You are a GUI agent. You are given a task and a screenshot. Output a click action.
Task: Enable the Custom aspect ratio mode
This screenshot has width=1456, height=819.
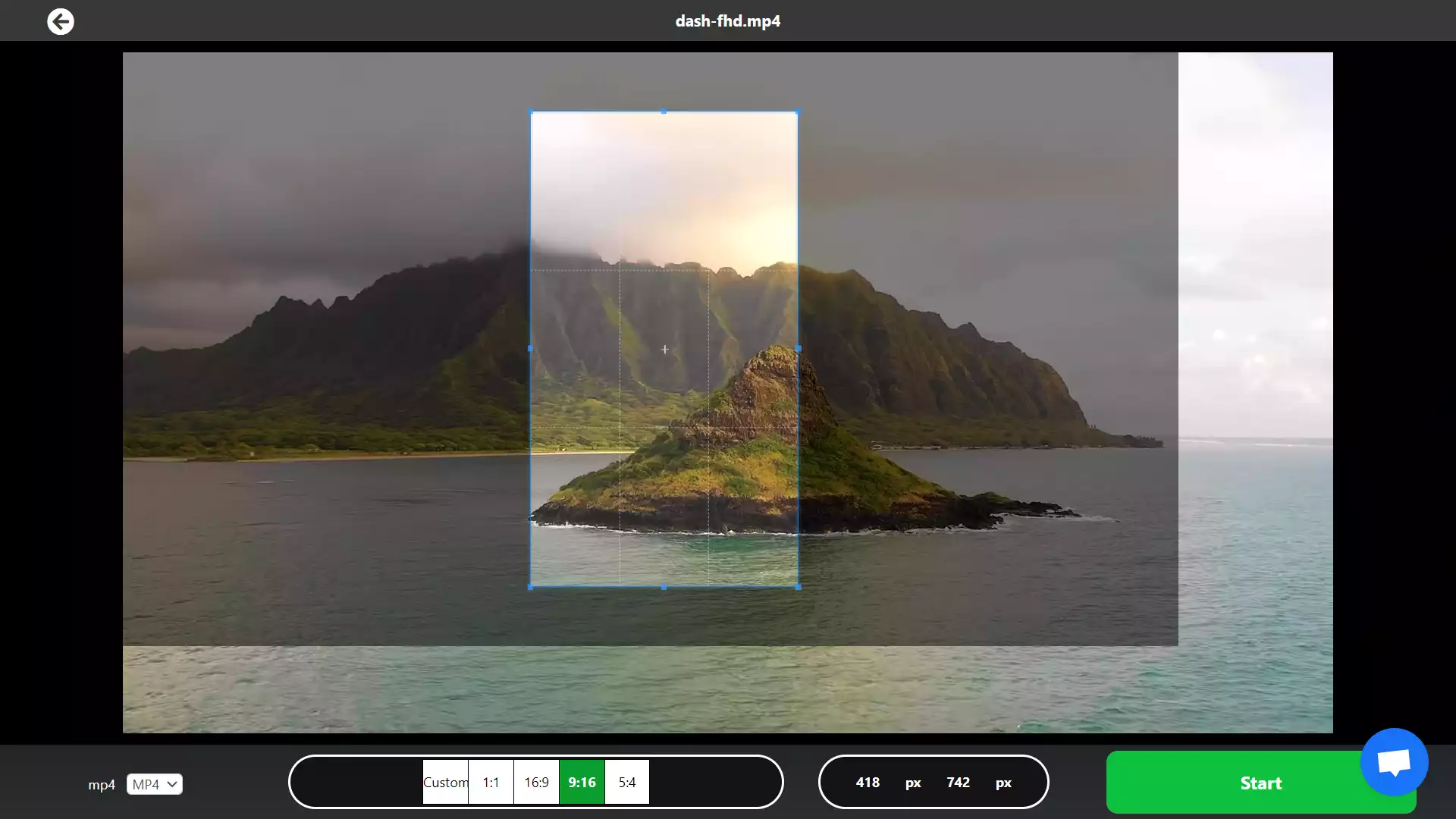[446, 782]
